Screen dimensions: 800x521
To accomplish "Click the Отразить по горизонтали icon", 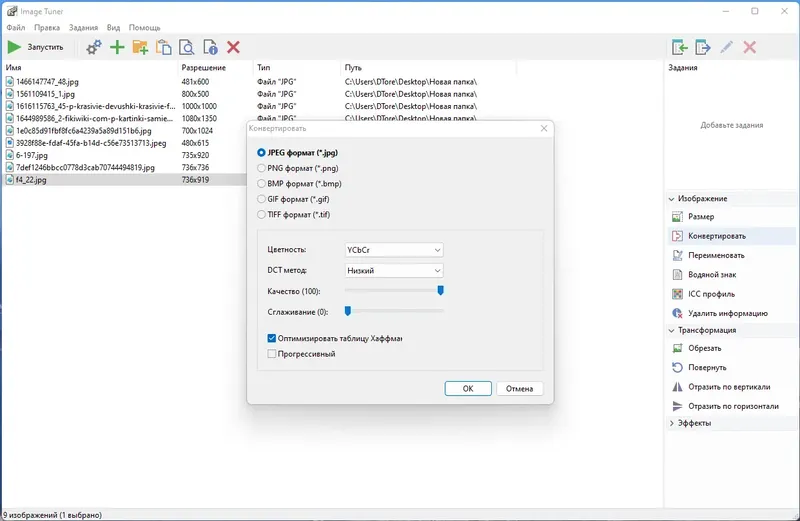I will (678, 406).
